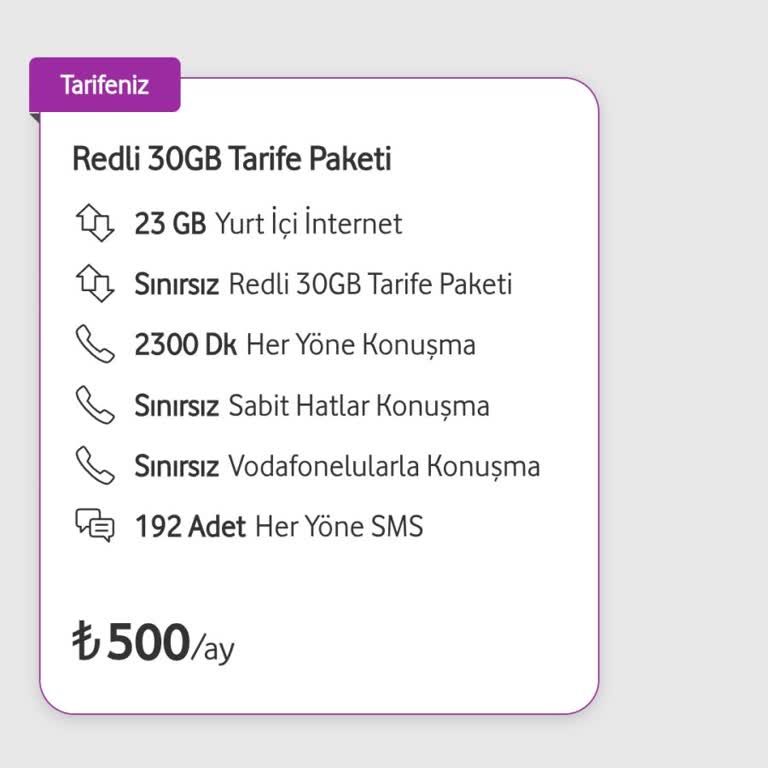Viewport: 768px width, 768px height.
Task: Open the Redli 30GB Tarife Paketi title
Action: click(x=232, y=159)
